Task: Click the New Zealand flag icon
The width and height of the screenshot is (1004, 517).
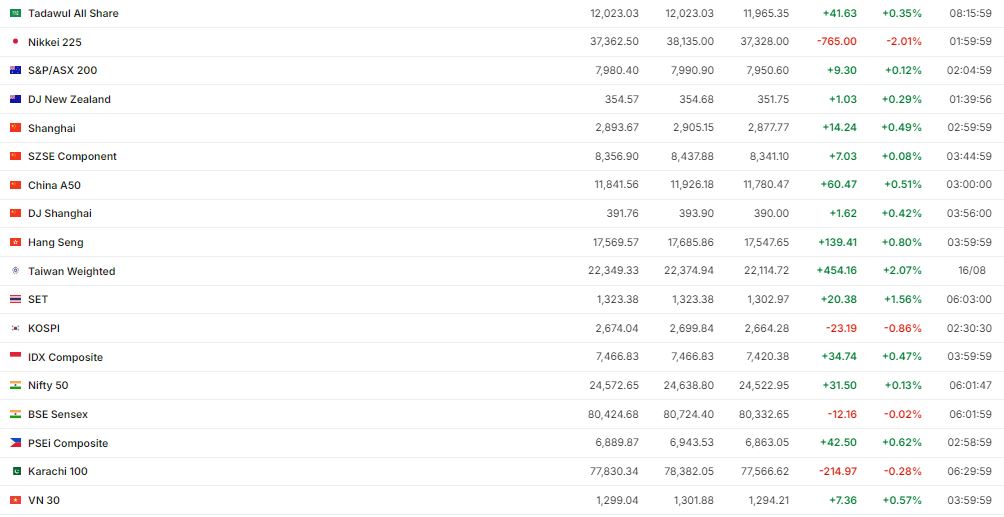Action: tap(15, 99)
